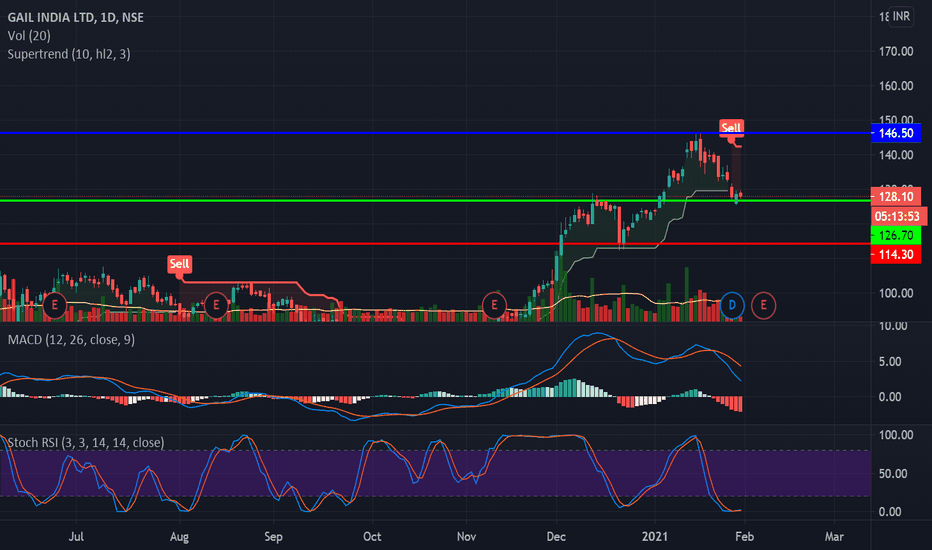Click the blue 146.50 price label
Image resolution: width=932 pixels, height=550 pixels.
coord(896,133)
